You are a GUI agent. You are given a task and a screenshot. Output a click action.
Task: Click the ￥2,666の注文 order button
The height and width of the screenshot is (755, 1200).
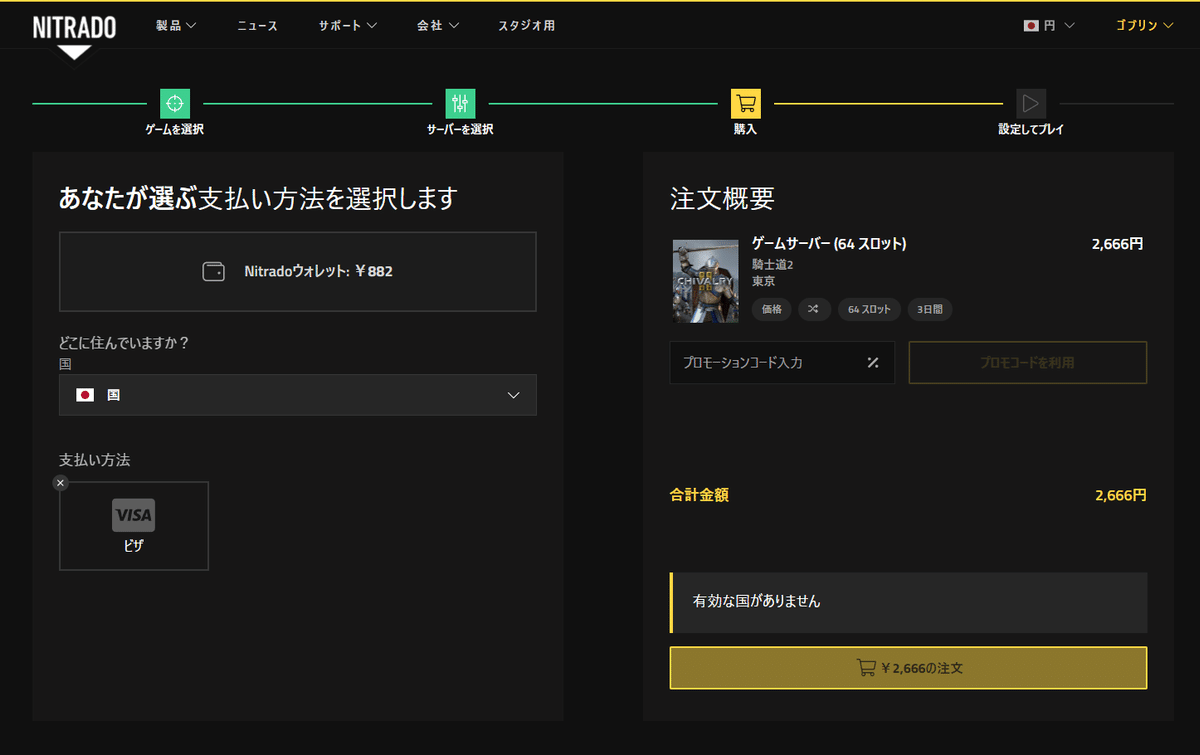tap(908, 668)
